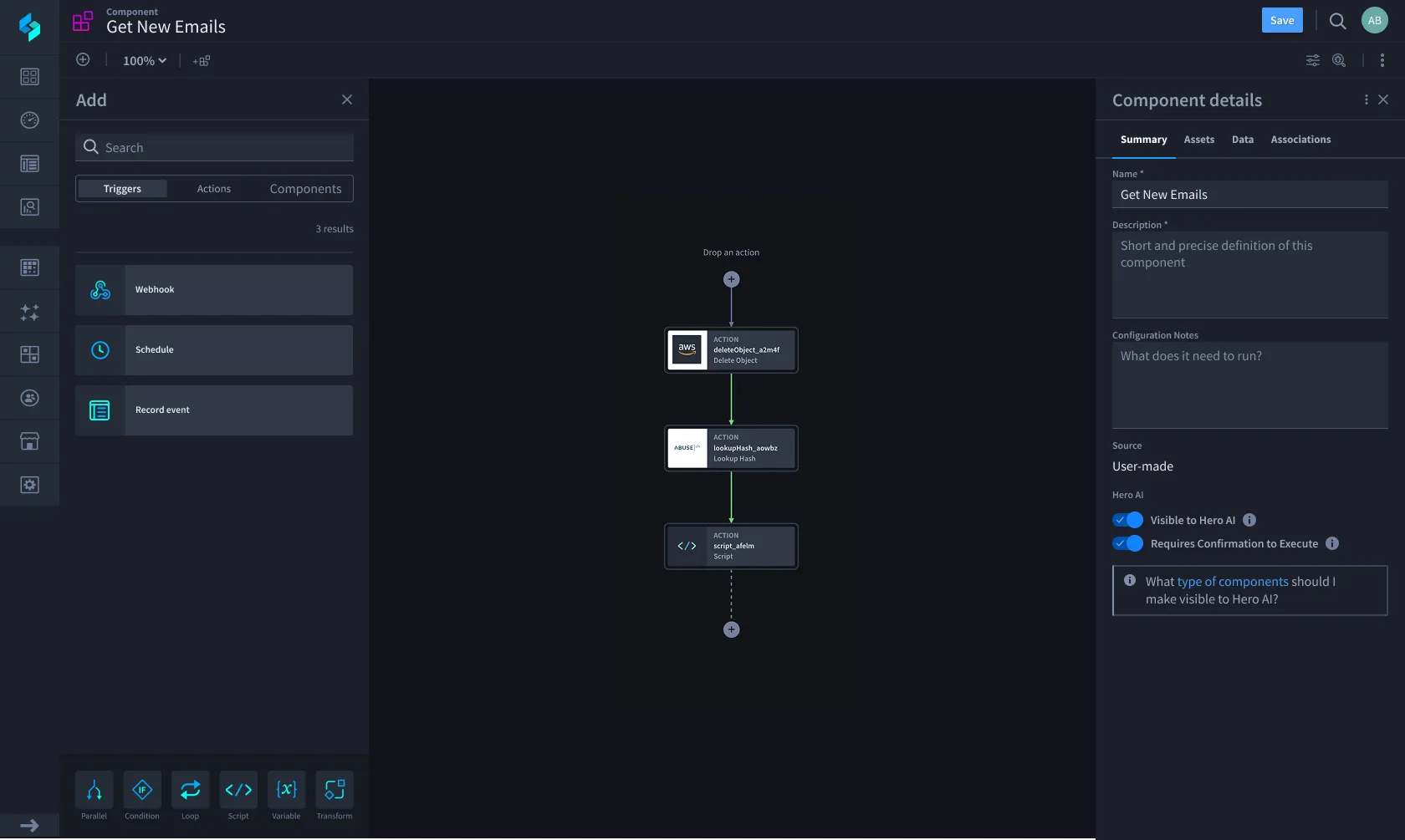The height and width of the screenshot is (840, 1405).
Task: Select the Record event trigger
Action: [214, 410]
